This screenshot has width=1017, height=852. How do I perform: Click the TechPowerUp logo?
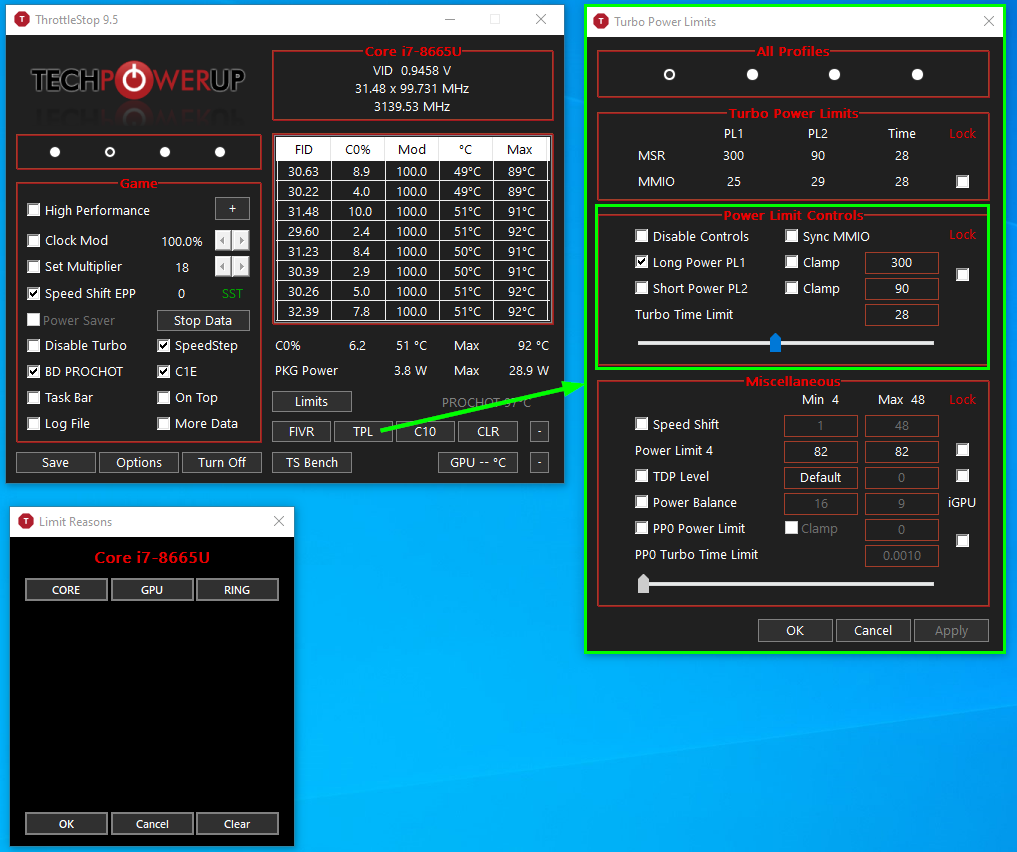click(138, 80)
